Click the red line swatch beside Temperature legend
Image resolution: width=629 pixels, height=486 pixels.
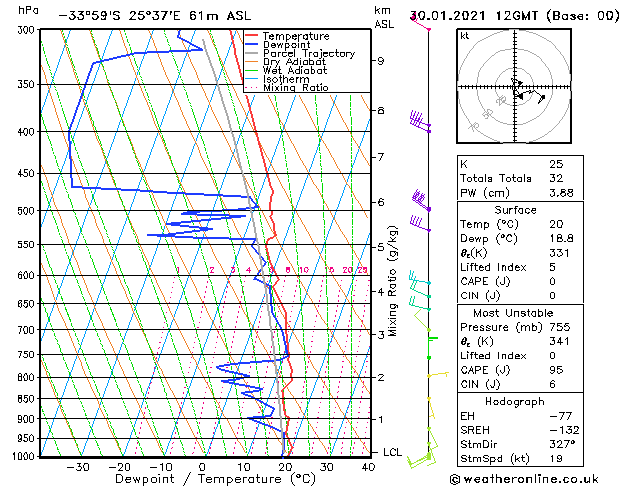[251, 36]
